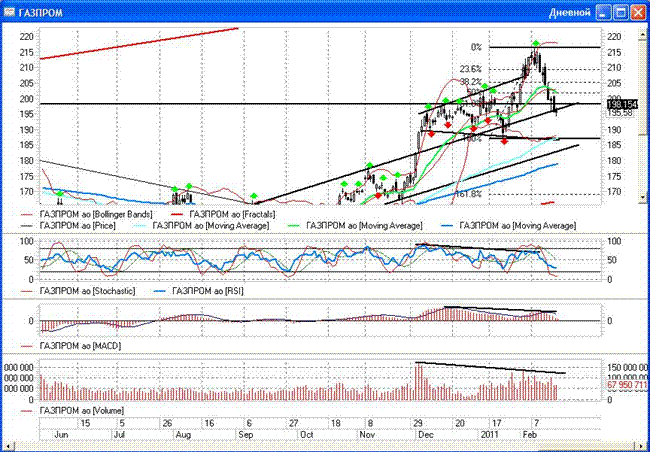Click the Bollinger Bands legend entry
650x452 pixels.
click(x=87, y=214)
